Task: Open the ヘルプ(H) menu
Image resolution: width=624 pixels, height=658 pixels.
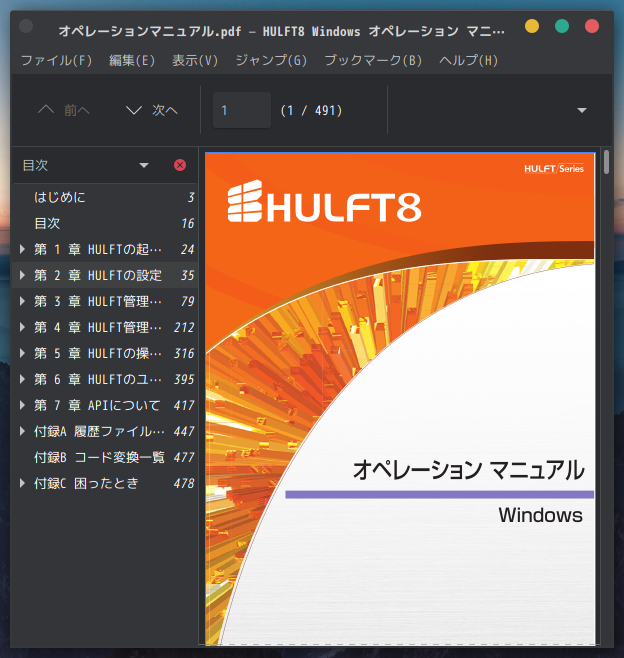Action: [x=468, y=60]
